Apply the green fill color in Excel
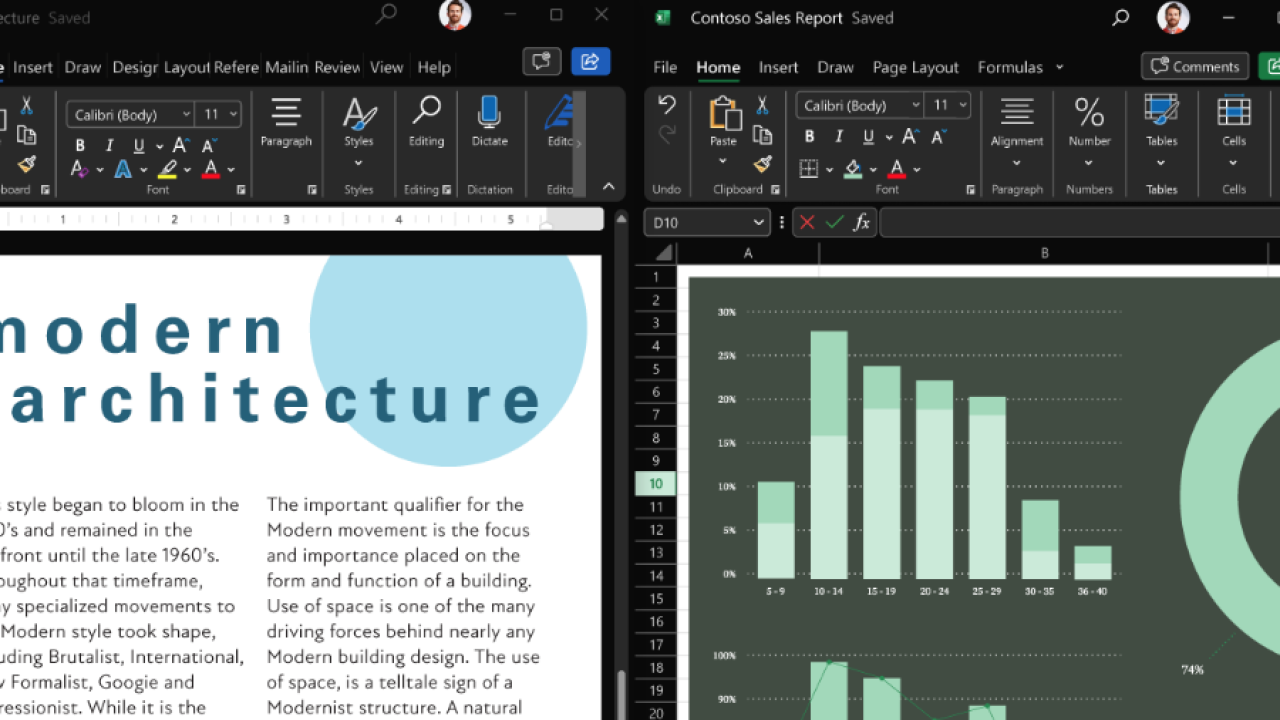Image resolution: width=1280 pixels, height=720 pixels. (x=853, y=169)
